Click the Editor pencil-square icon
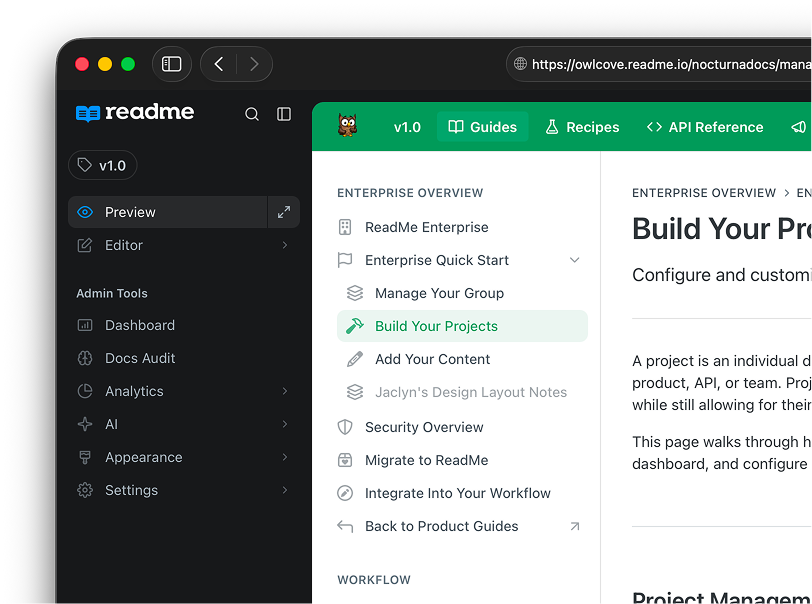This screenshot has height=604, width=812. pyautogui.click(x=84, y=245)
